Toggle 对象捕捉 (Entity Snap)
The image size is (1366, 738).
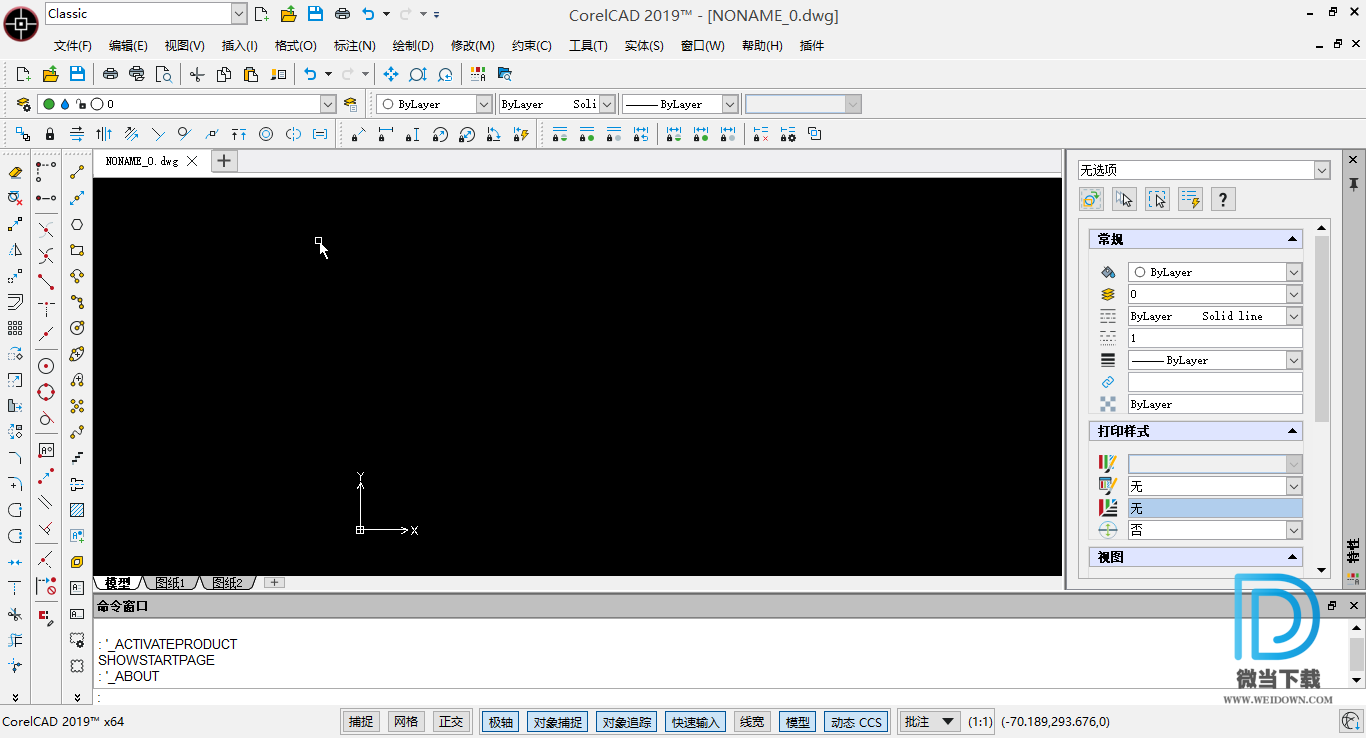[557, 722]
